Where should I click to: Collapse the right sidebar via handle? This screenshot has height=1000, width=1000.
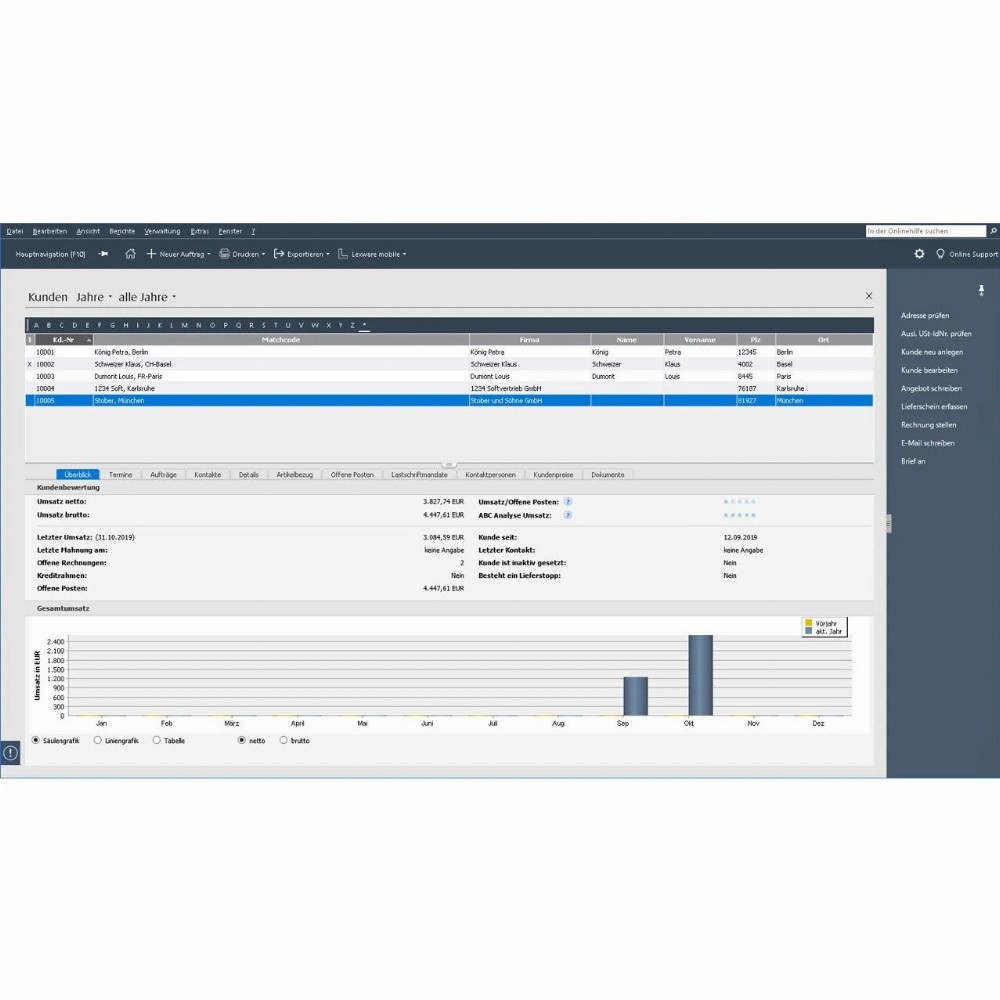[888, 524]
